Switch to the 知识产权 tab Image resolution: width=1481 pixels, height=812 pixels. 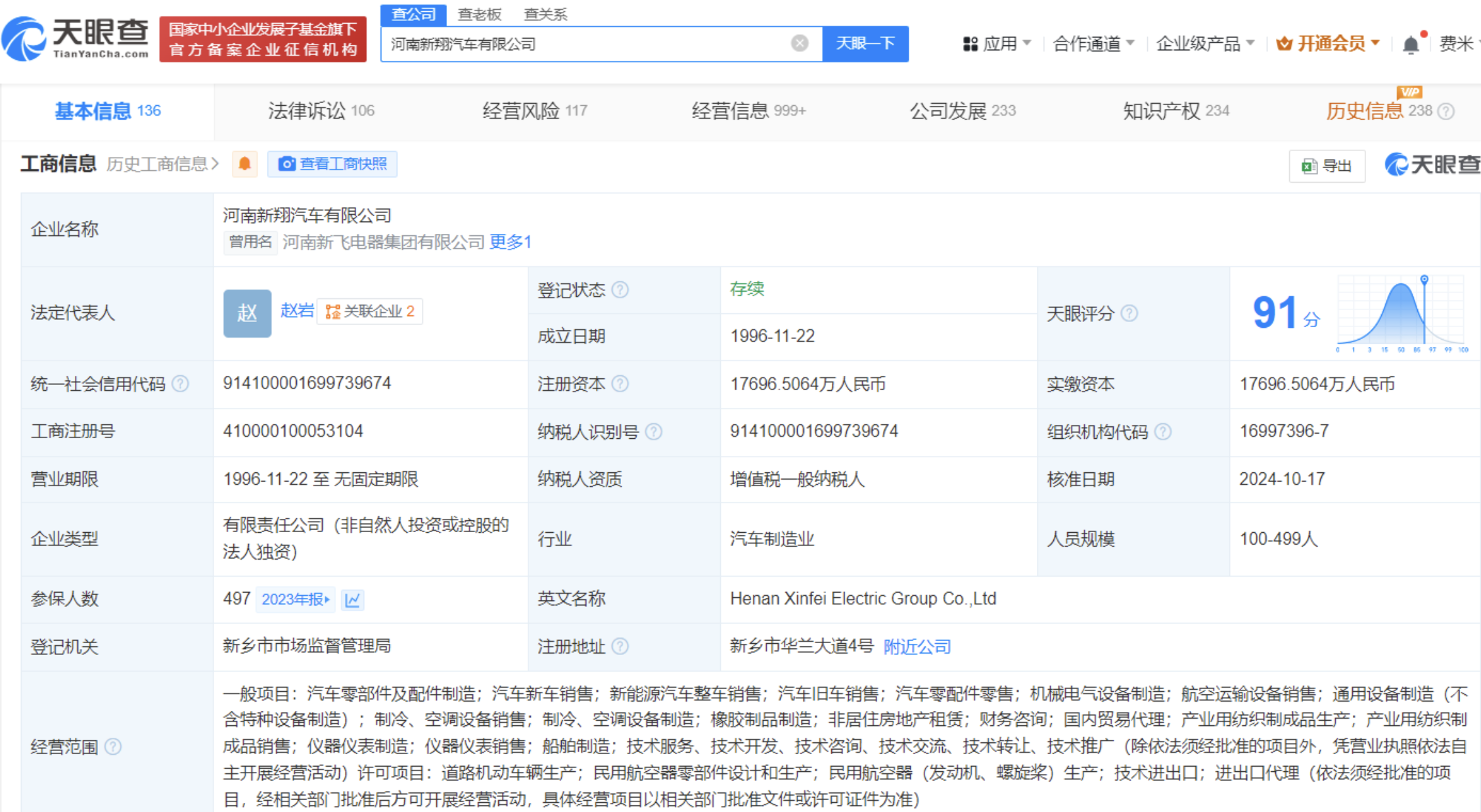click(x=1175, y=110)
